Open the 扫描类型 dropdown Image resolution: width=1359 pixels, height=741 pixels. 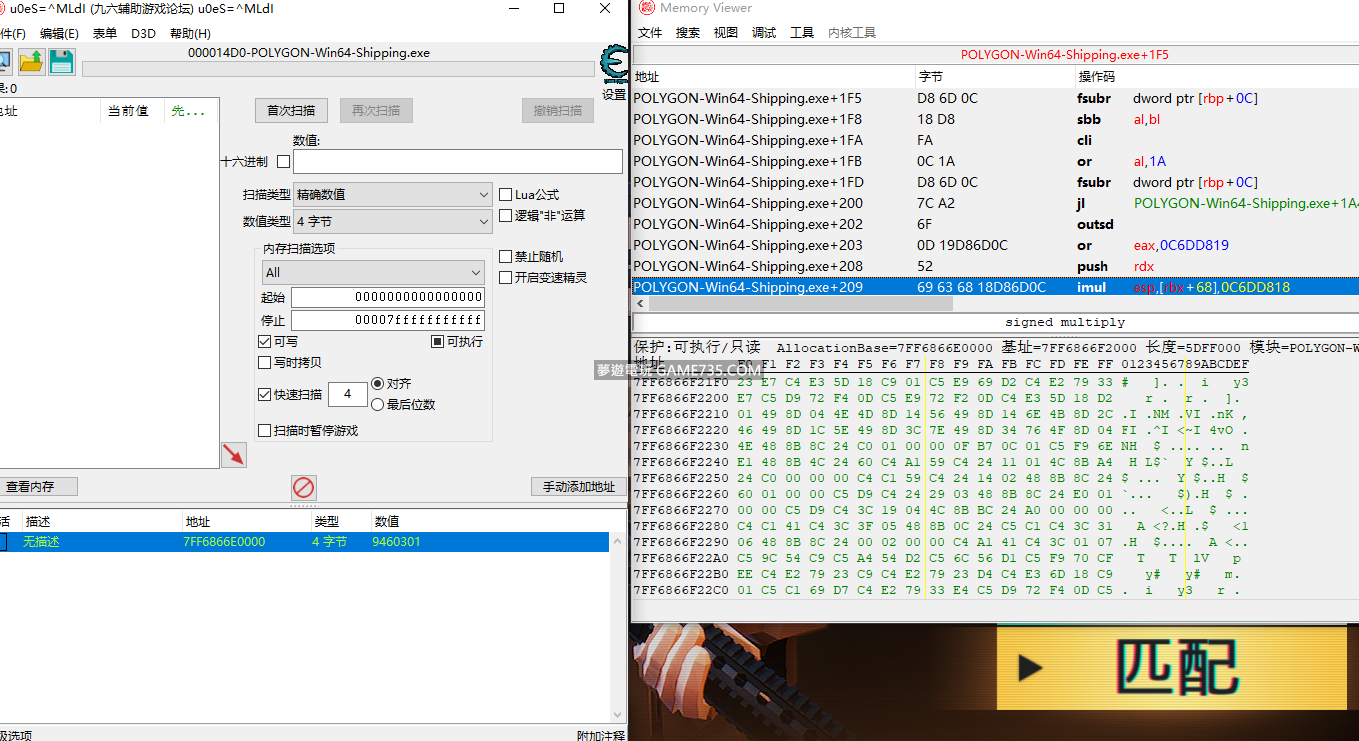point(391,195)
